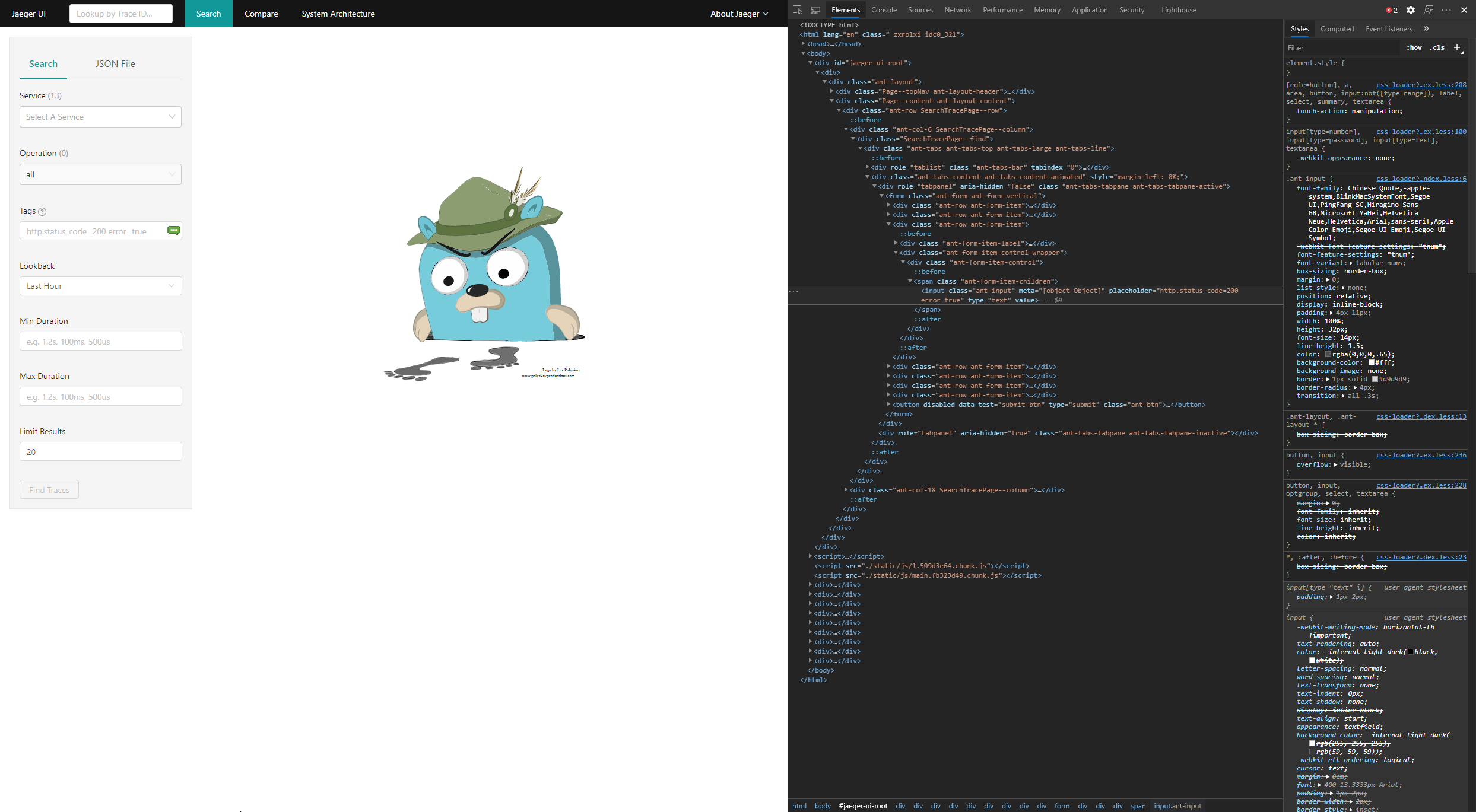1476x812 pixels.
Task: Switch to the Event Listeners tab
Action: pos(1389,28)
